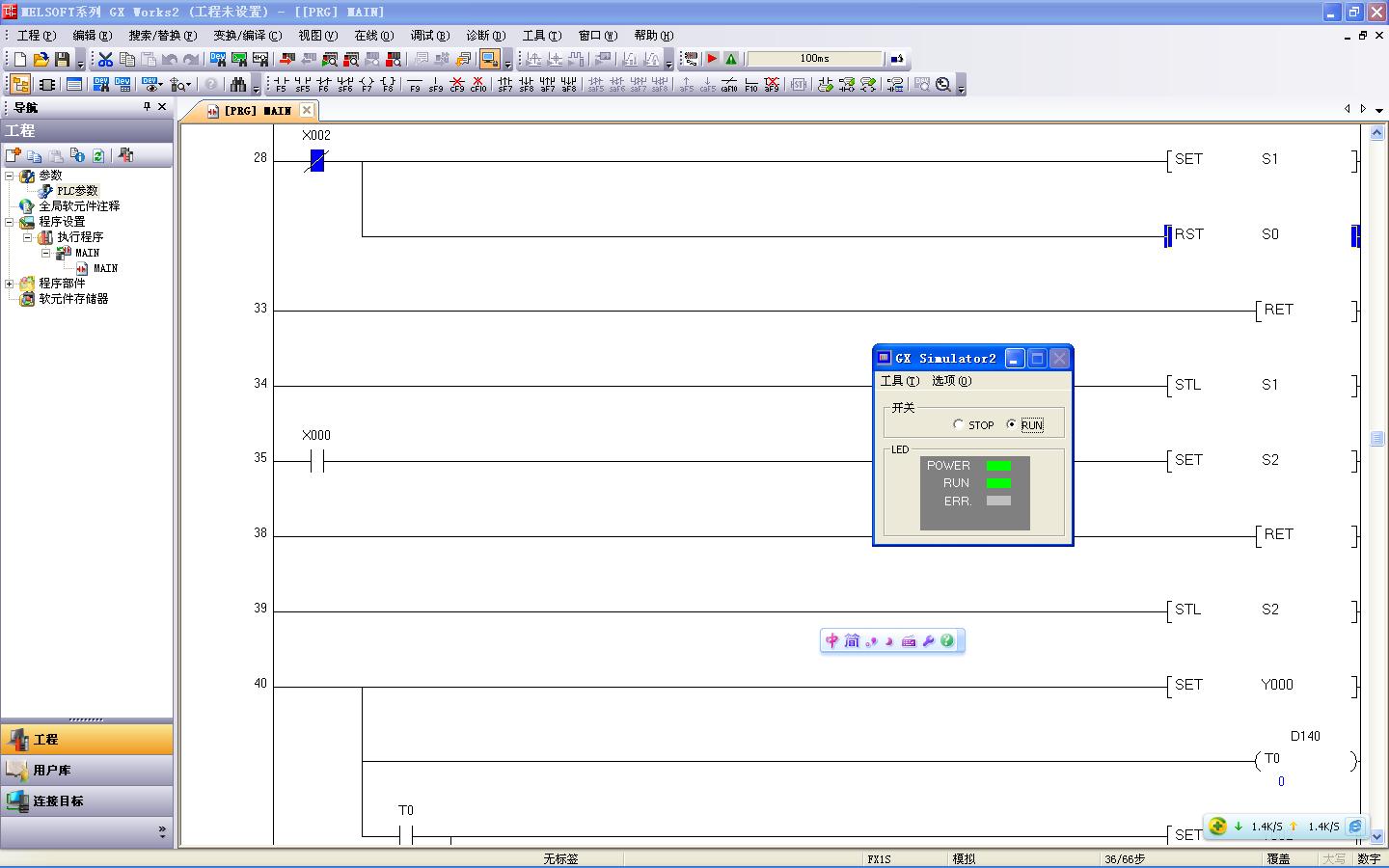The image size is (1389, 868).
Task: Open 工具(T) menu in GX Simulator2
Action: (x=899, y=381)
